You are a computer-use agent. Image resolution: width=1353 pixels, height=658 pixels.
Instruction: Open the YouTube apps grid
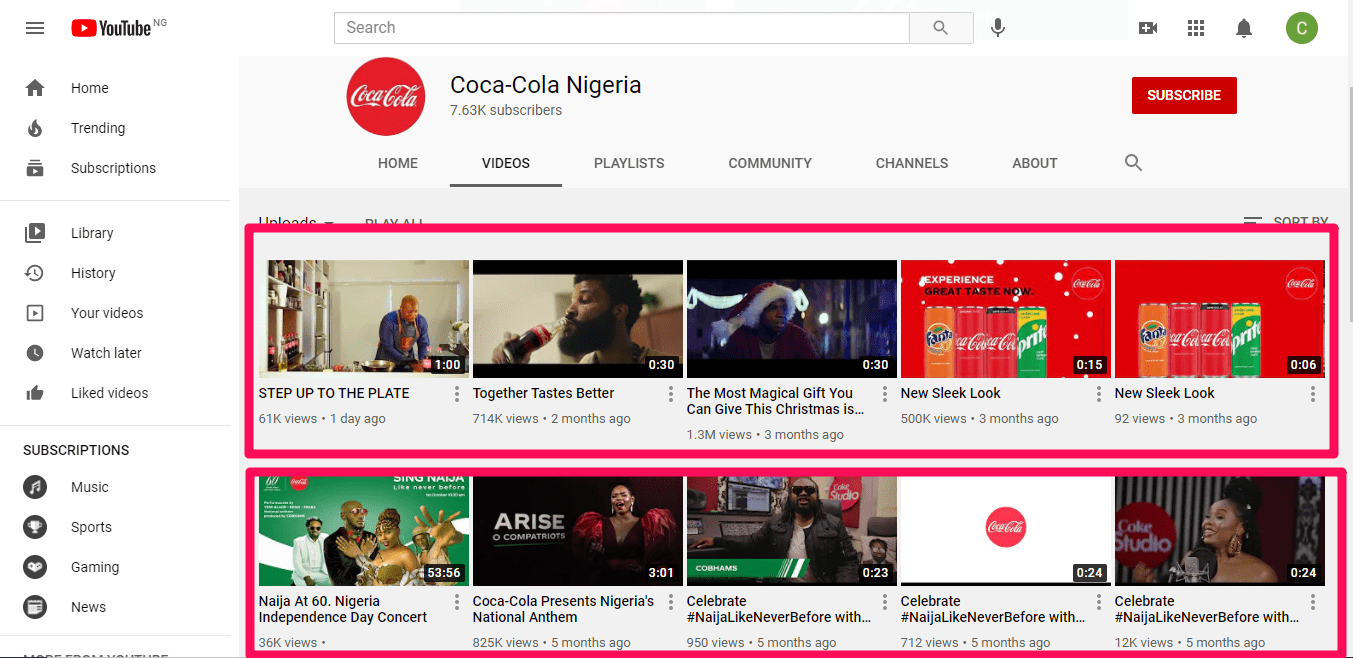pyautogui.click(x=1196, y=28)
